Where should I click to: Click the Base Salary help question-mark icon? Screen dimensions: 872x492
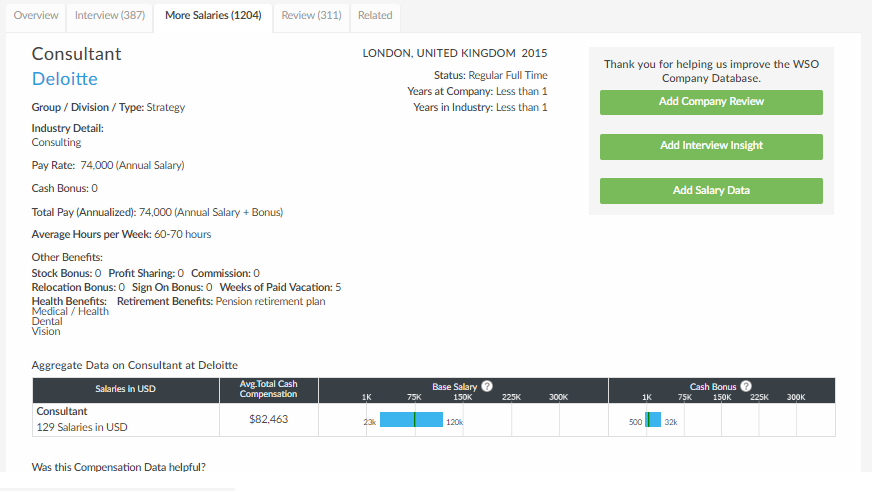[x=487, y=386]
